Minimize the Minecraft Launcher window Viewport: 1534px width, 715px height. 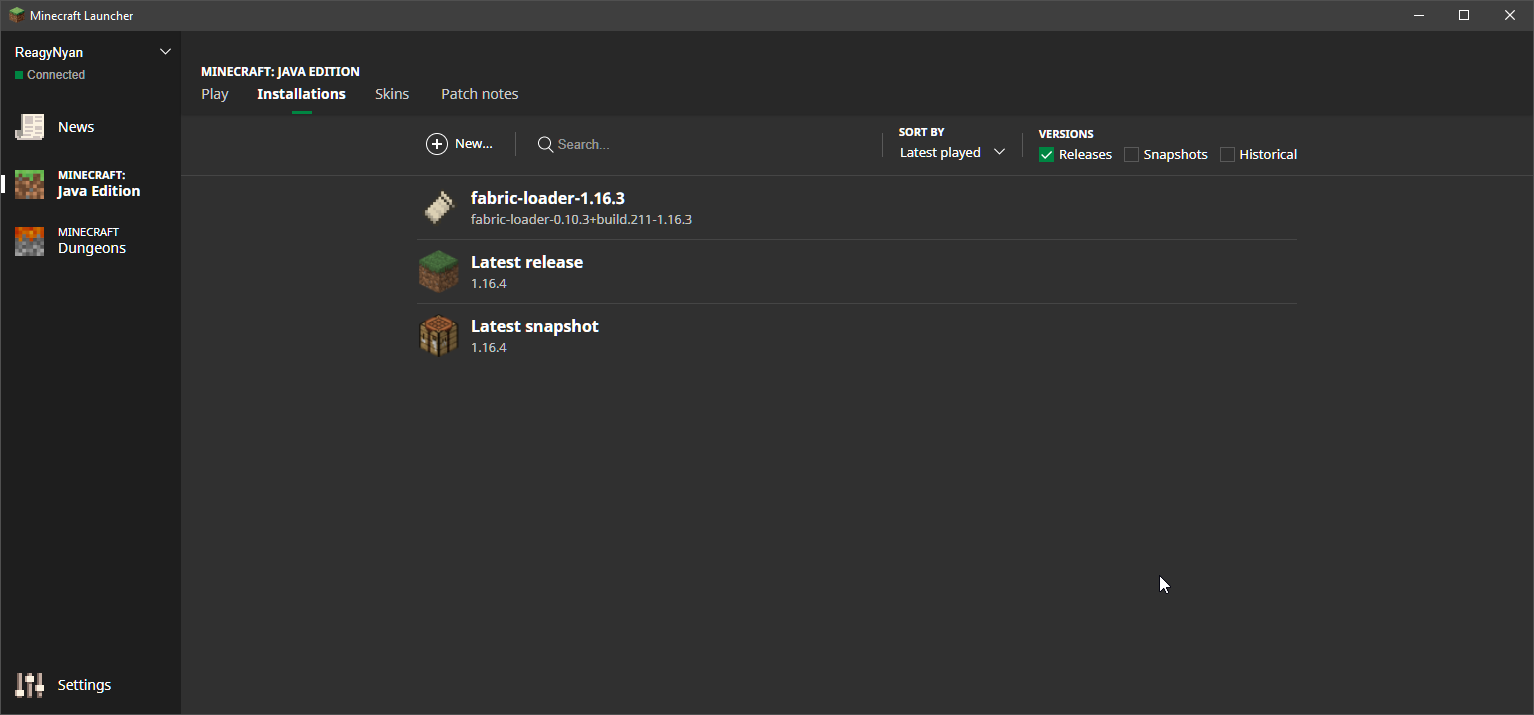pyautogui.click(x=1419, y=15)
